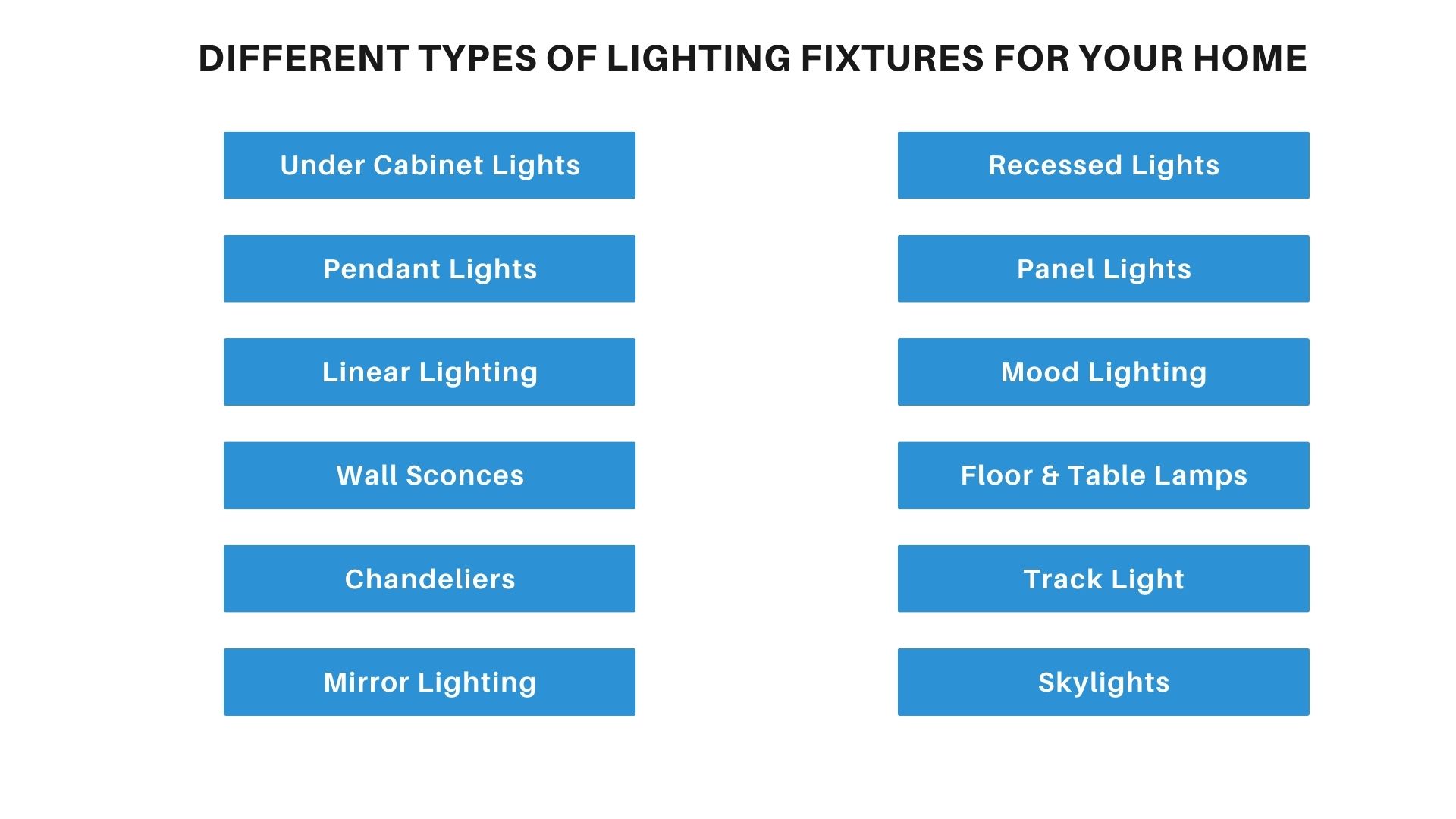Image resolution: width=1456 pixels, height=819 pixels.
Task: Click the Chandeliers button
Action: pos(429,579)
